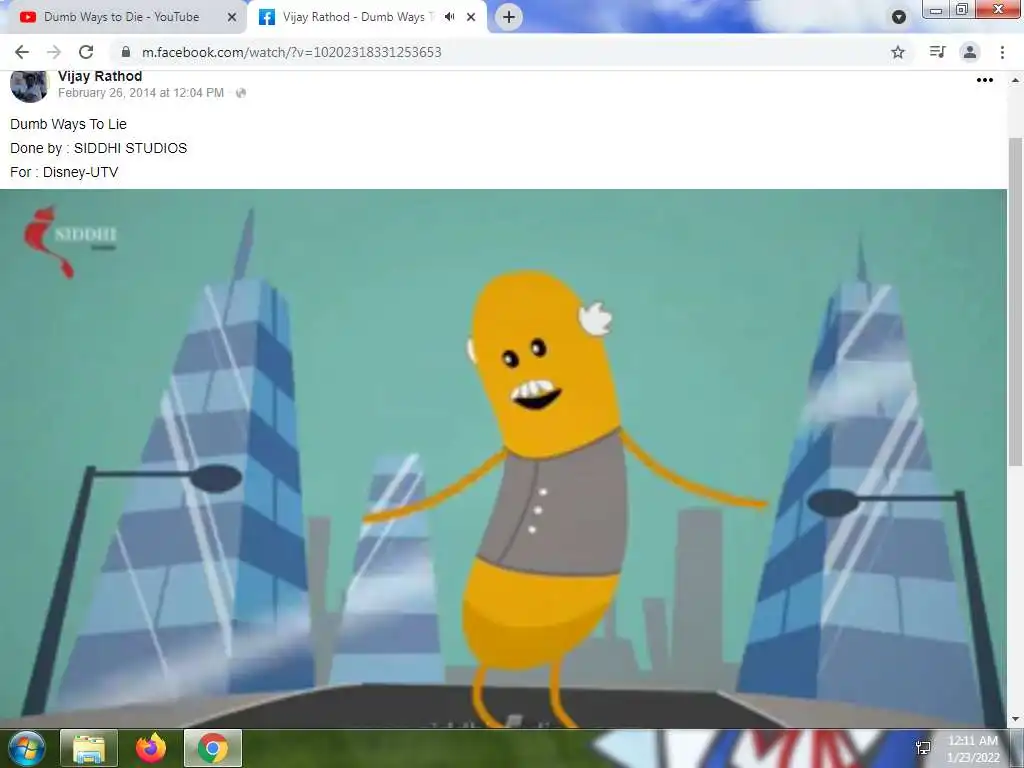1024x768 pixels.
Task: Open the Windows Start menu
Action: [x=27, y=748]
